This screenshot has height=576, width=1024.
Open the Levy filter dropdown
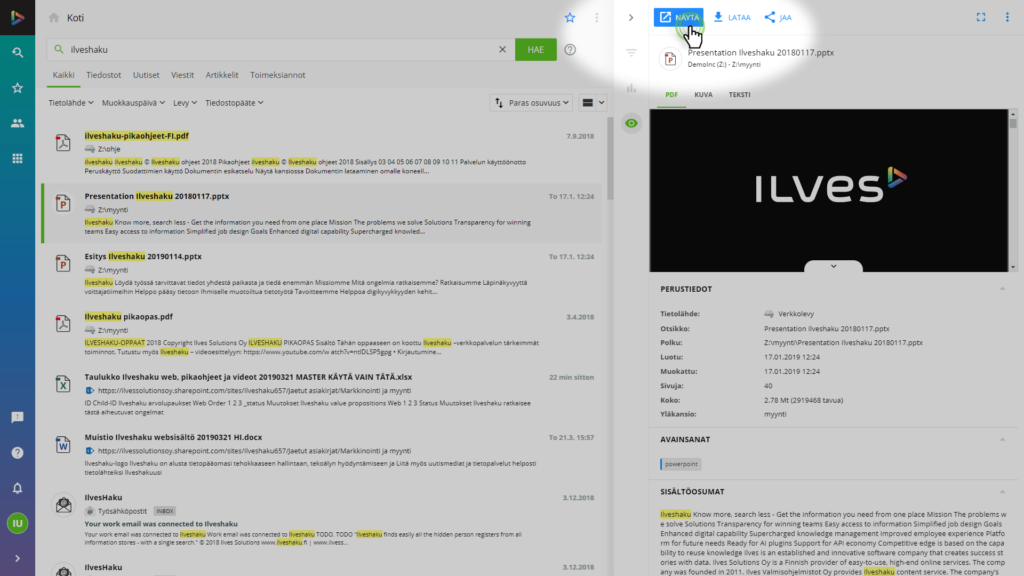[185, 103]
